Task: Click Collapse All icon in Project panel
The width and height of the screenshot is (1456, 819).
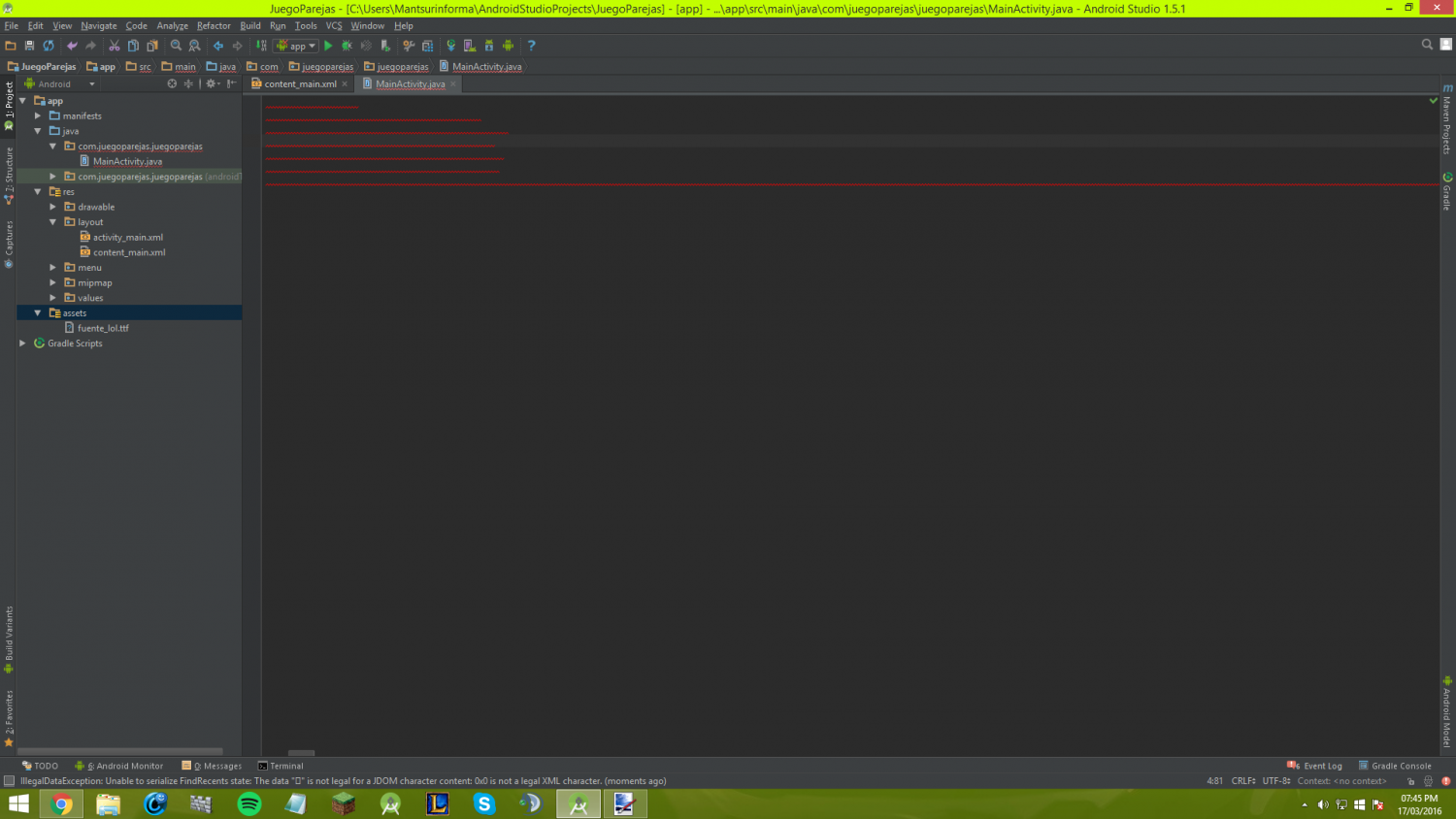Action: coord(188,83)
